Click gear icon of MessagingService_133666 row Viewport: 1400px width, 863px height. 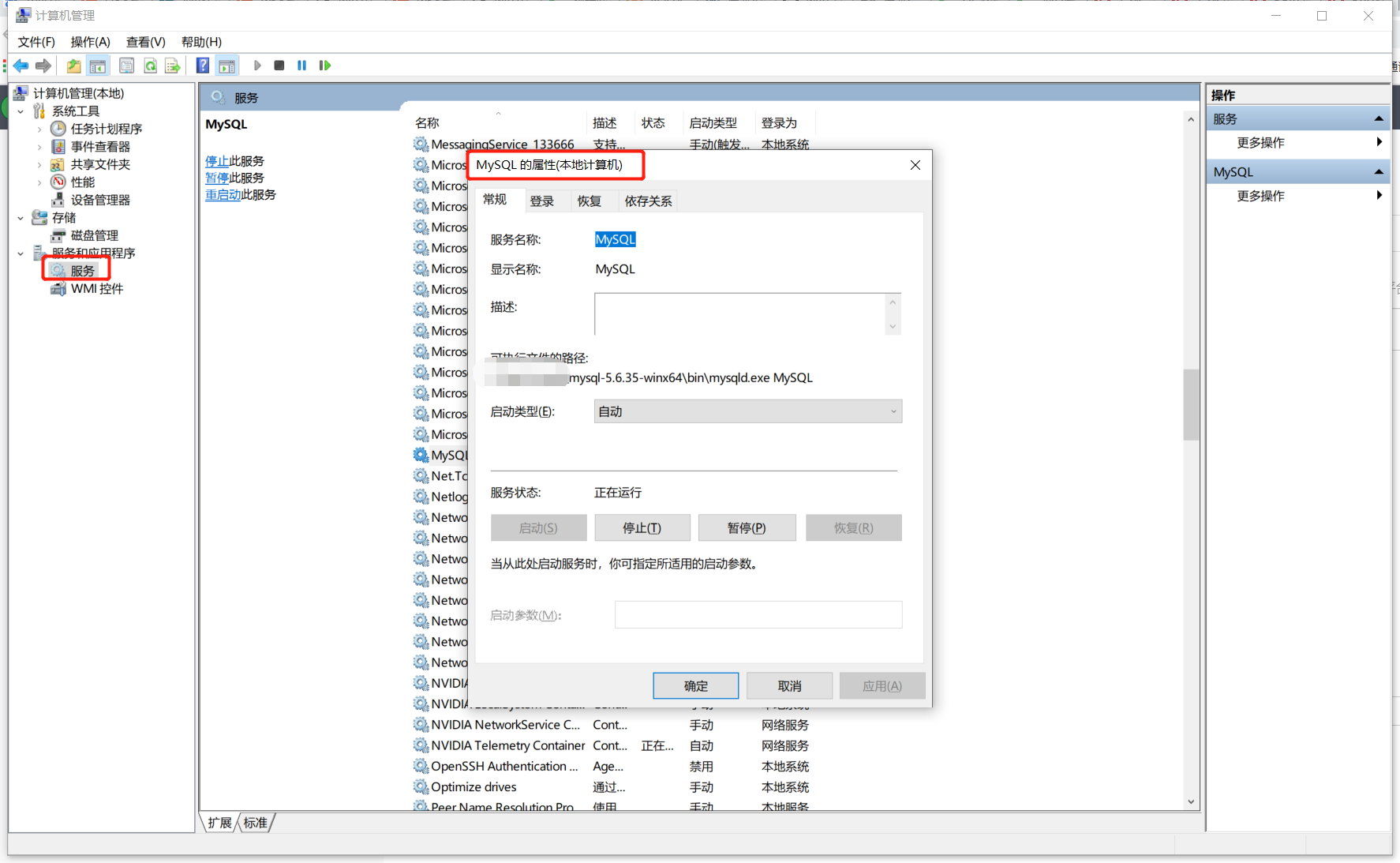(421, 144)
